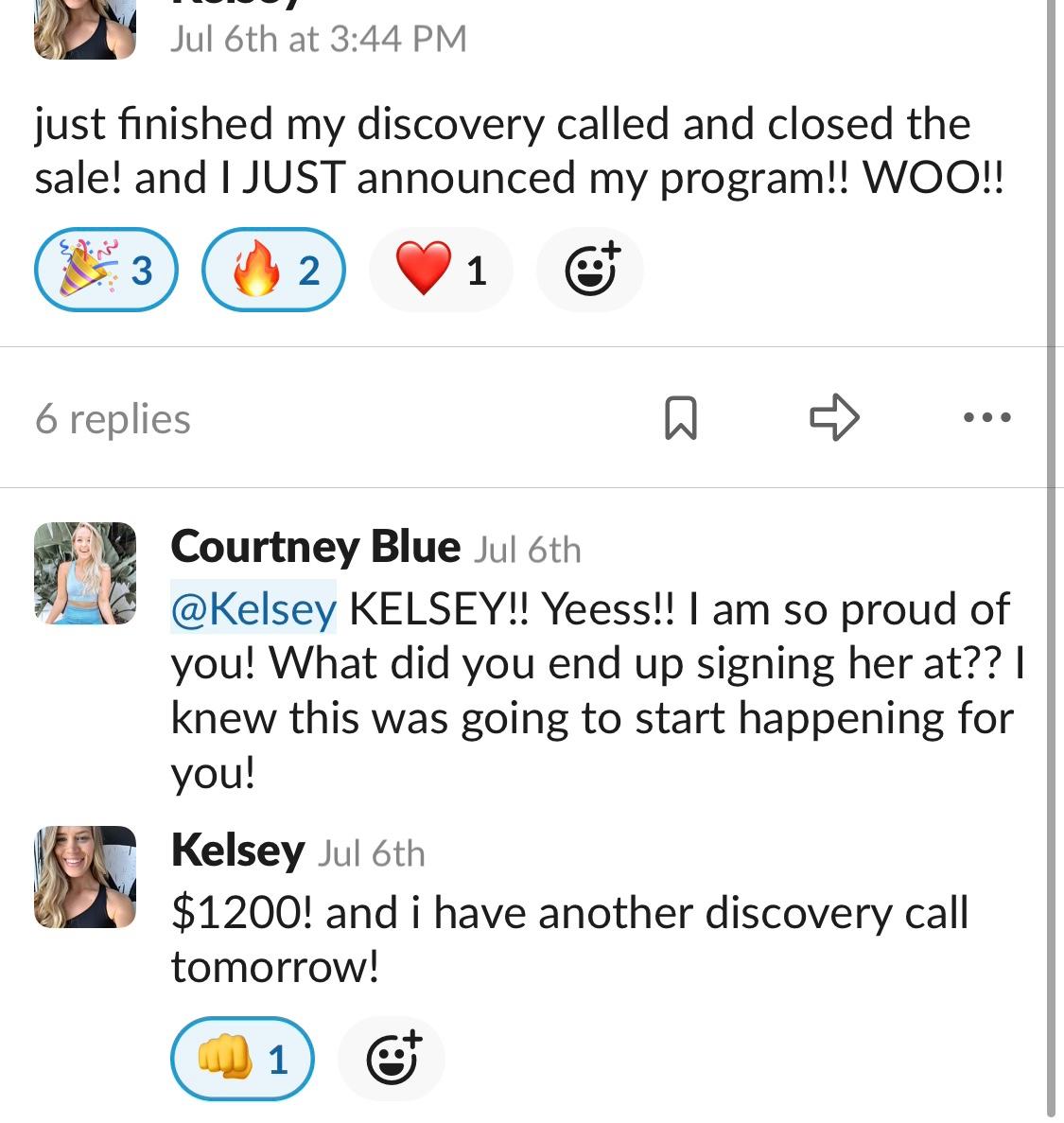Forward the message using share arrow
The image size is (1064, 1123).
click(834, 417)
